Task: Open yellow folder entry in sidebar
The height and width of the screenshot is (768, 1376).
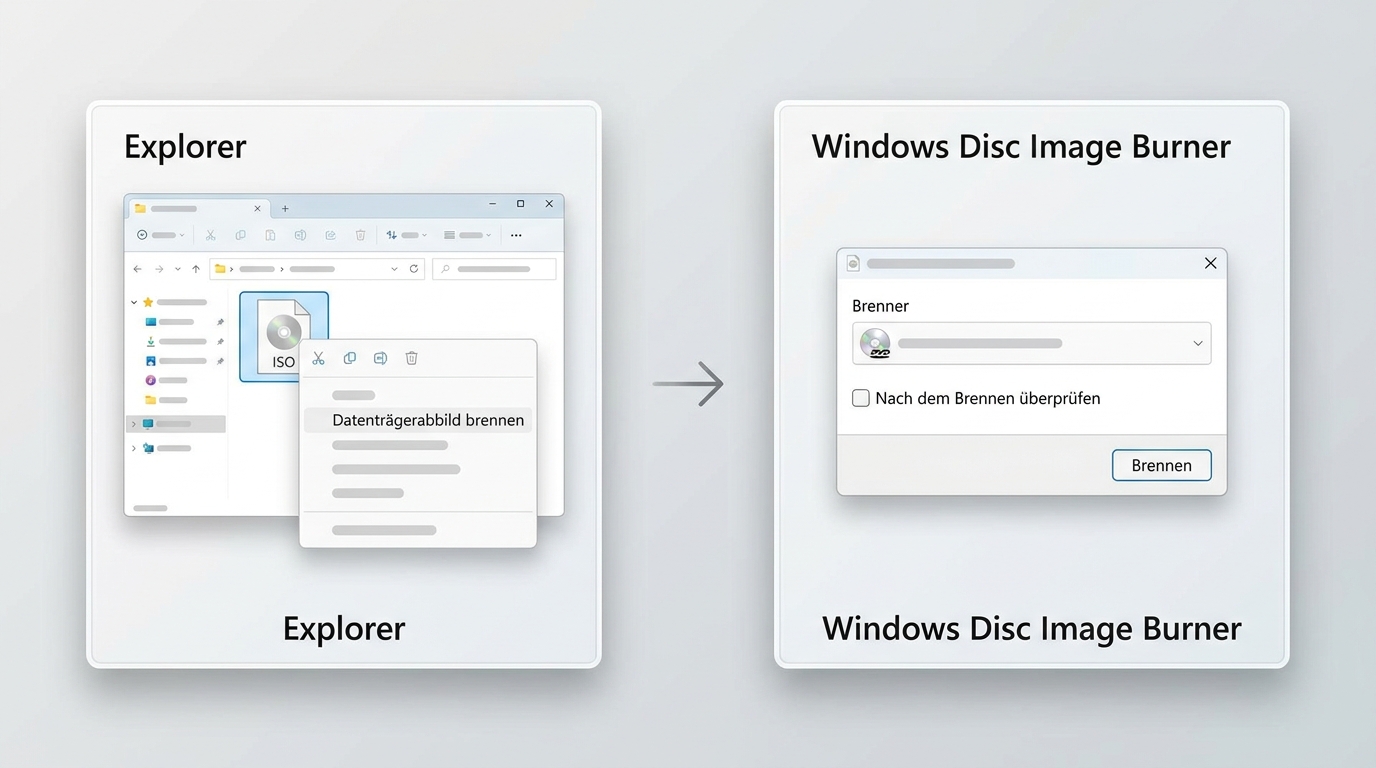Action: (x=166, y=400)
